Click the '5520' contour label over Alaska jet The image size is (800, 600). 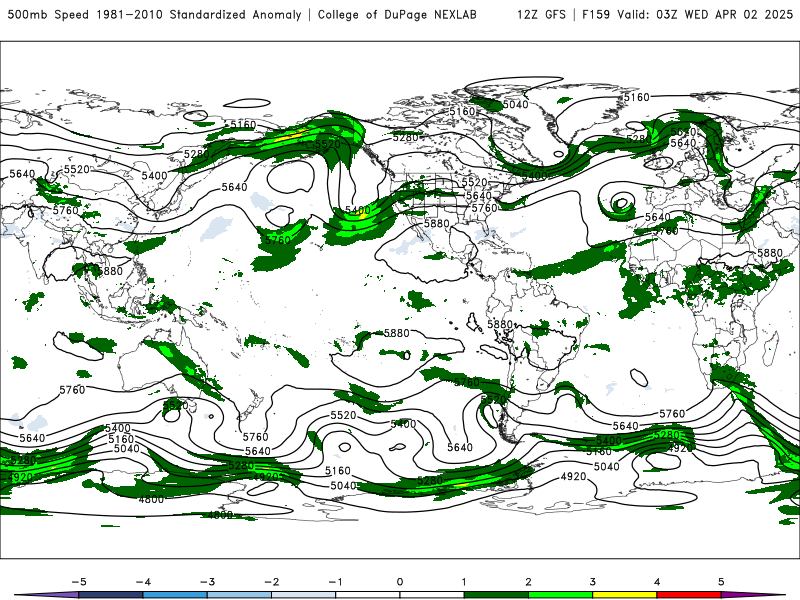[328, 144]
